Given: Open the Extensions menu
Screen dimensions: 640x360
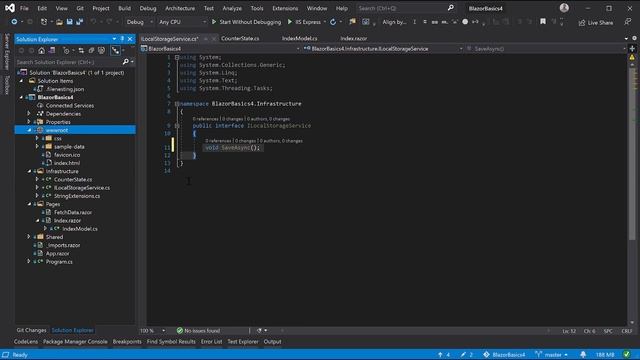Looking at the screenshot, I should pos(285,8).
